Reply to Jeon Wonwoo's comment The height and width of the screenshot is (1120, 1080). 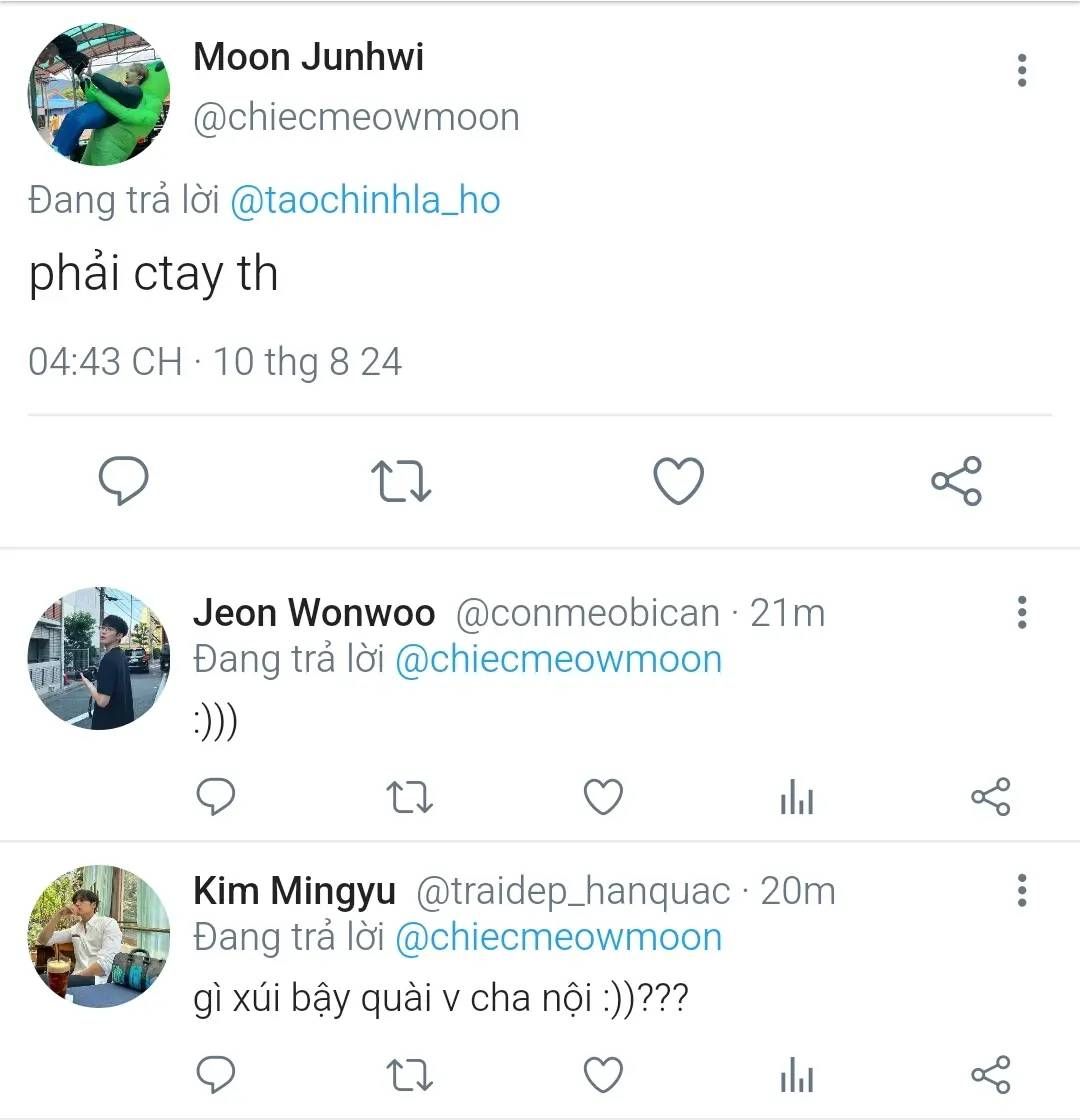pos(214,797)
